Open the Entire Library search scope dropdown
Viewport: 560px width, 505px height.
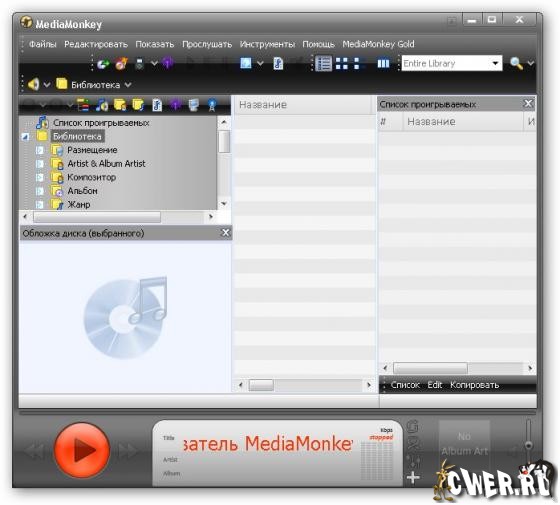pos(495,63)
